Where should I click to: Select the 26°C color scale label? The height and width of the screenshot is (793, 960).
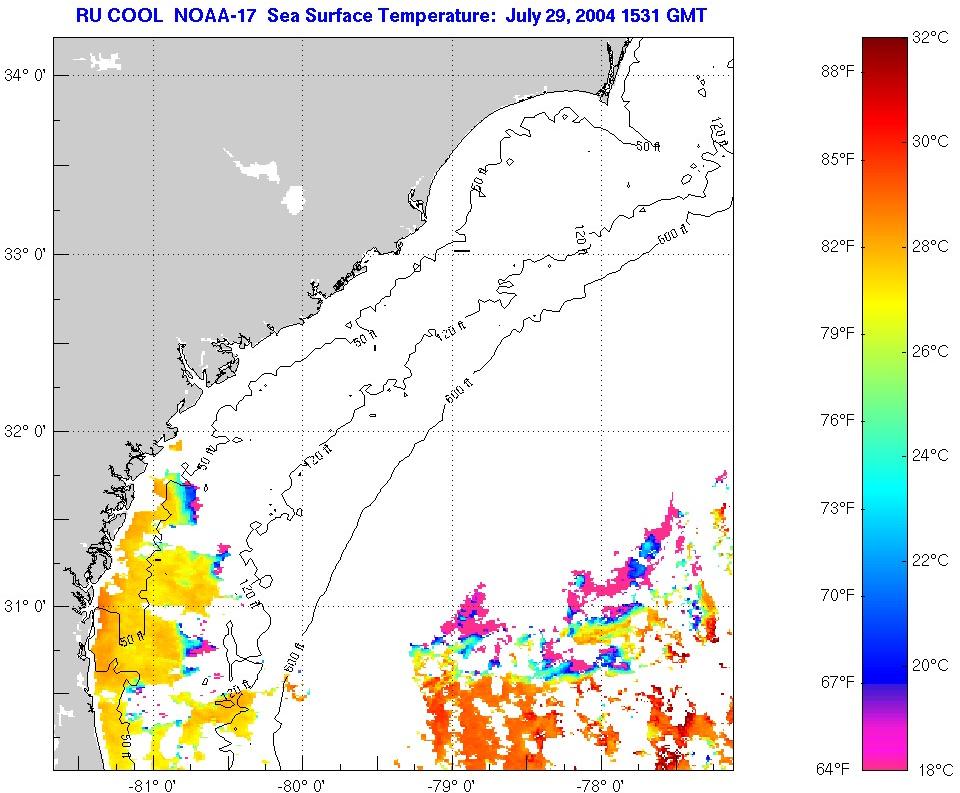pyautogui.click(x=930, y=351)
